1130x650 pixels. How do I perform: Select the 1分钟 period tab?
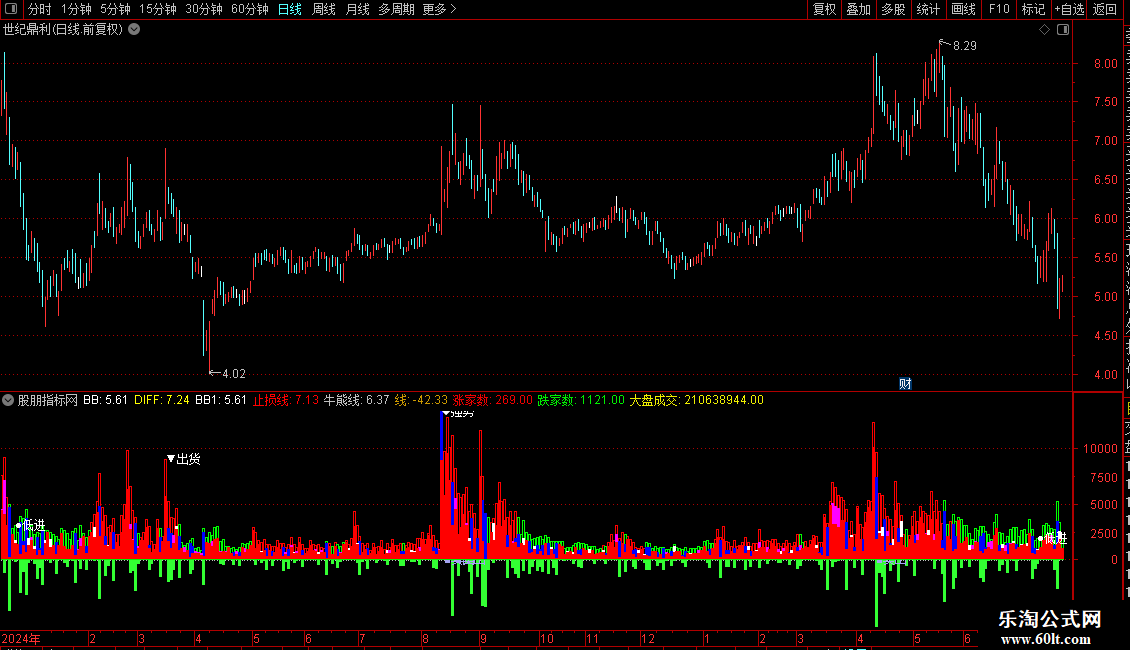[x=76, y=9]
